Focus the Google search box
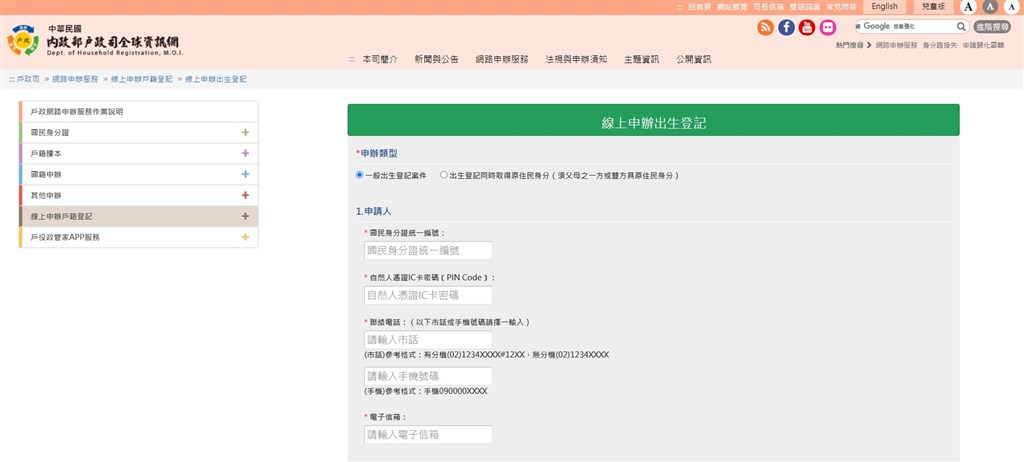The width and height of the screenshot is (1024, 462). tap(905, 27)
